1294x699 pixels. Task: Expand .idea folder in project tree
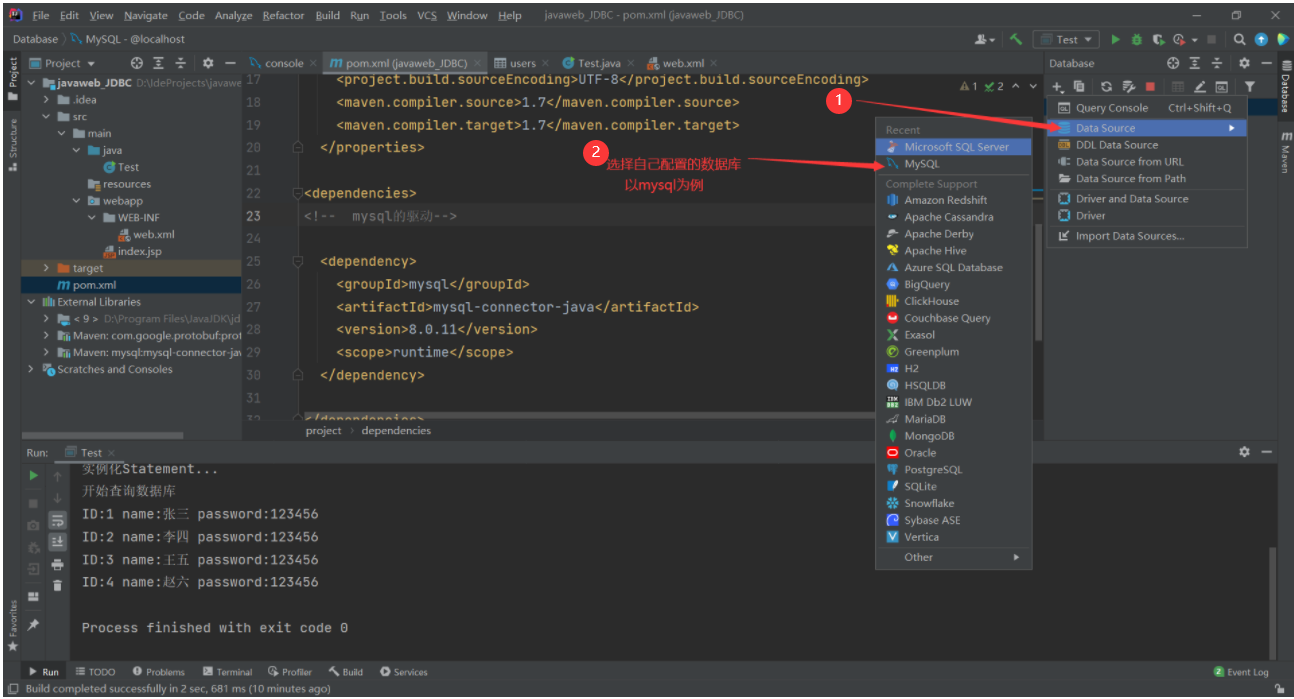[x=47, y=100]
